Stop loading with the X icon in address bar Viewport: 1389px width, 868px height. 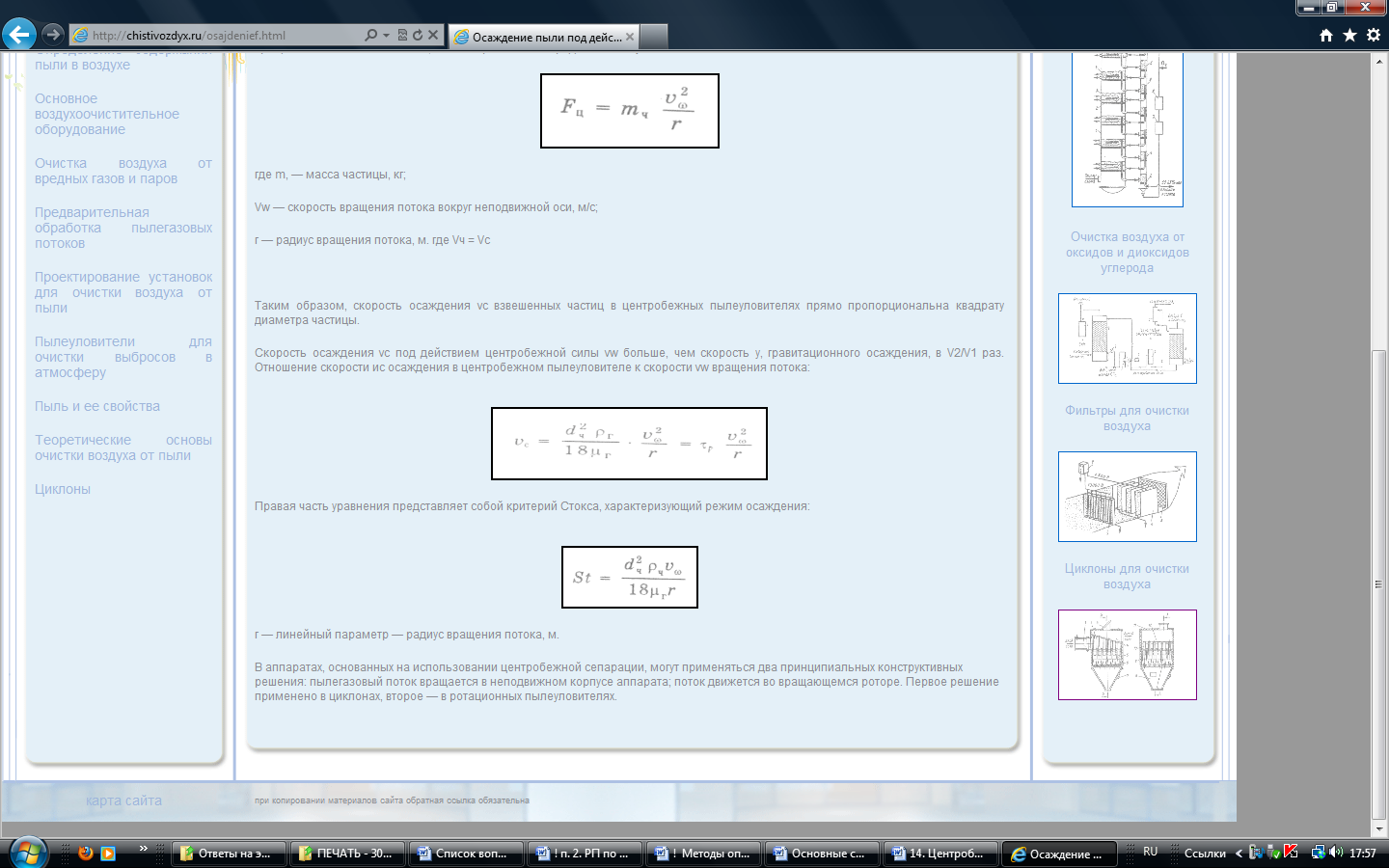pos(433,35)
